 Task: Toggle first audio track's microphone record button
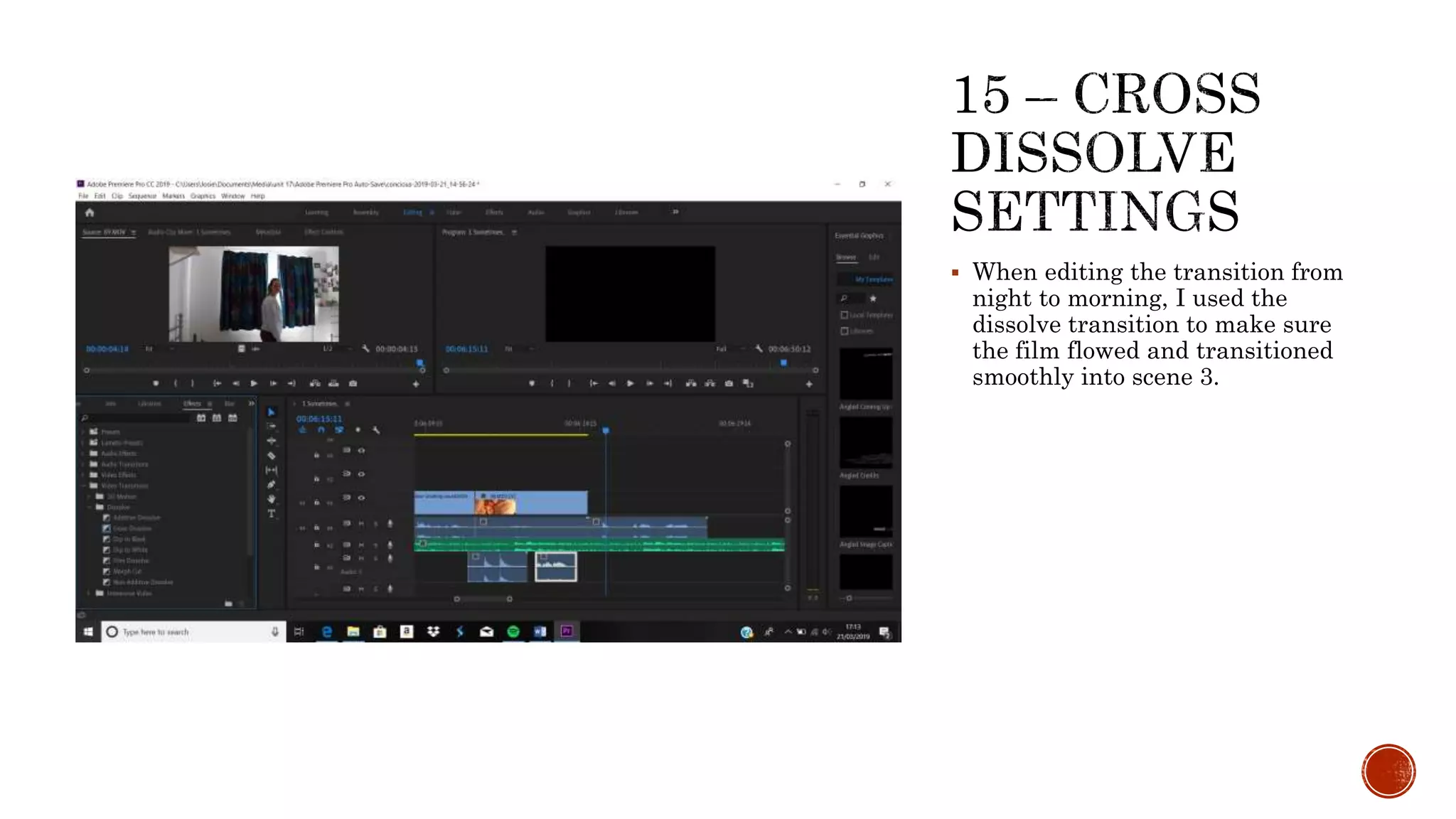[x=390, y=524]
